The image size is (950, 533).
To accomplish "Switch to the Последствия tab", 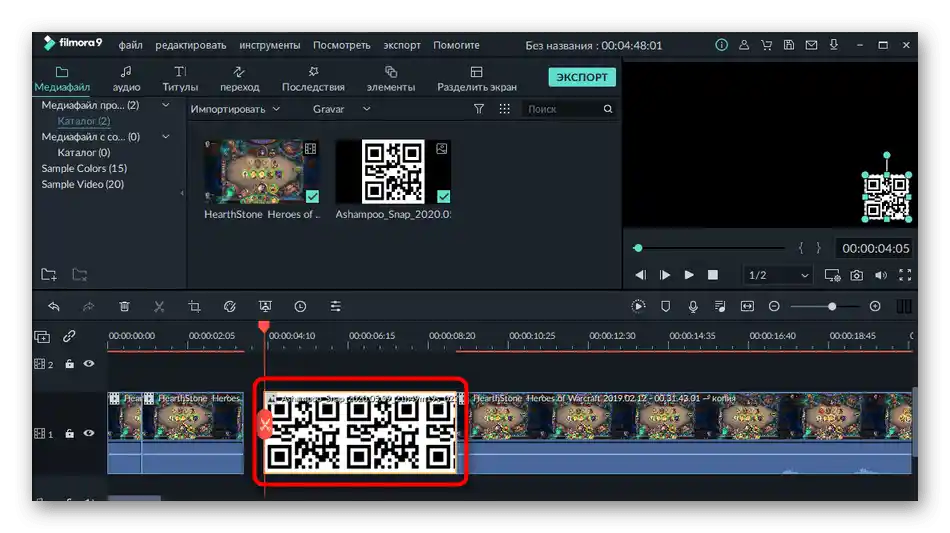I will [x=313, y=79].
